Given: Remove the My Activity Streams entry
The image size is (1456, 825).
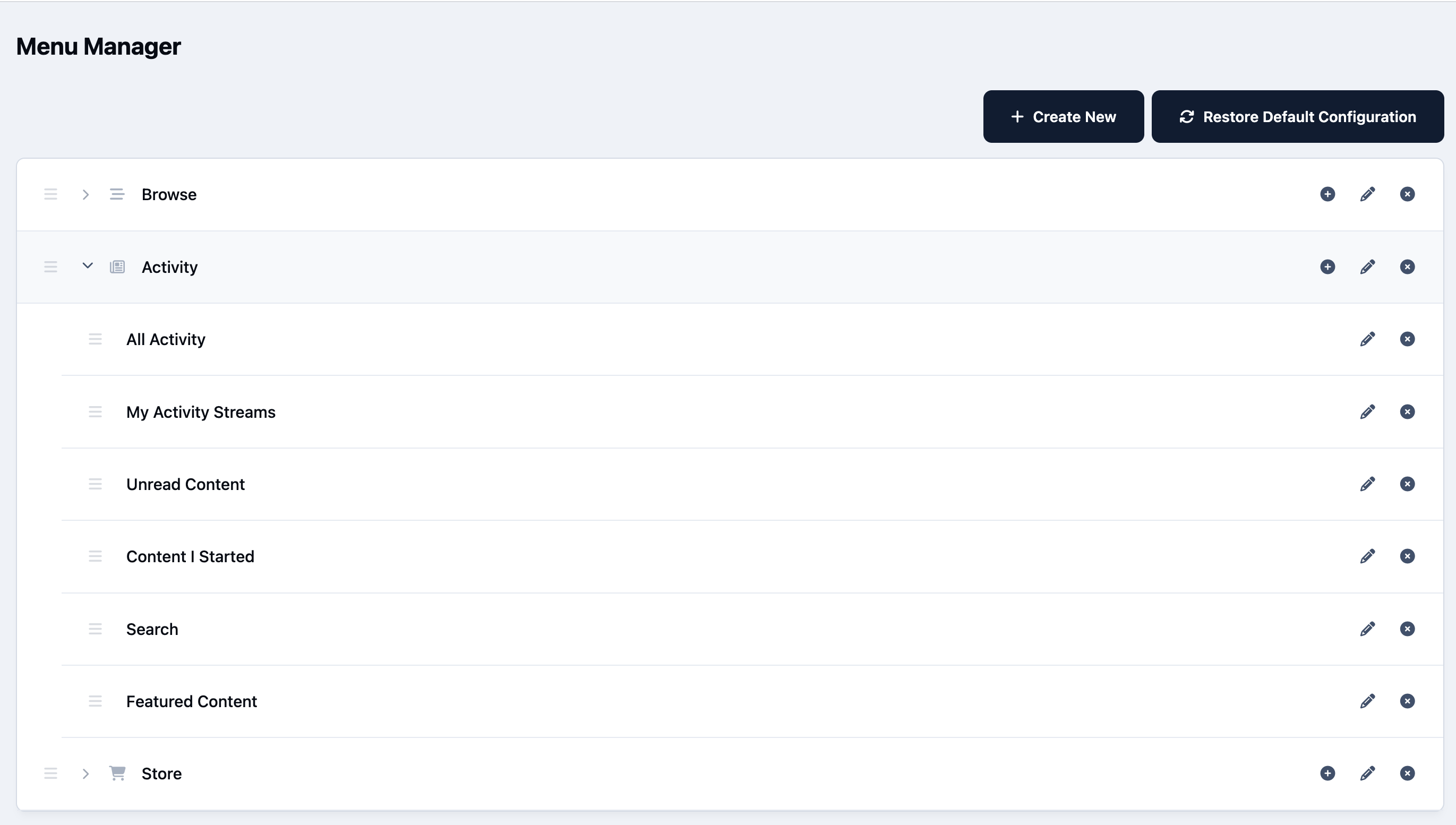Looking at the screenshot, I should (x=1407, y=411).
